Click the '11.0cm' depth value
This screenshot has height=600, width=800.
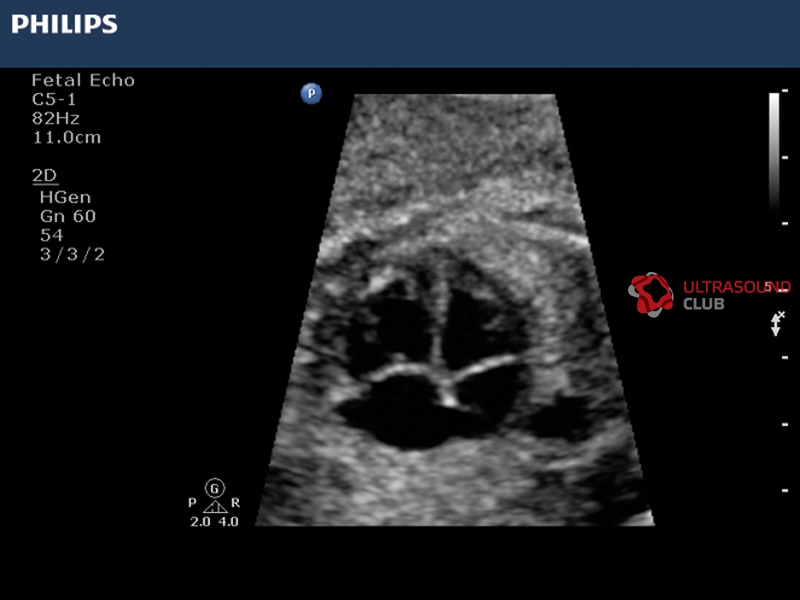(67, 137)
